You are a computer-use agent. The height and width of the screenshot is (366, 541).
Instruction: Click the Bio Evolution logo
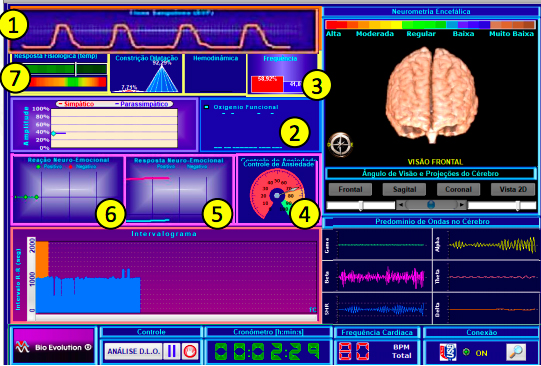[x=53, y=346]
